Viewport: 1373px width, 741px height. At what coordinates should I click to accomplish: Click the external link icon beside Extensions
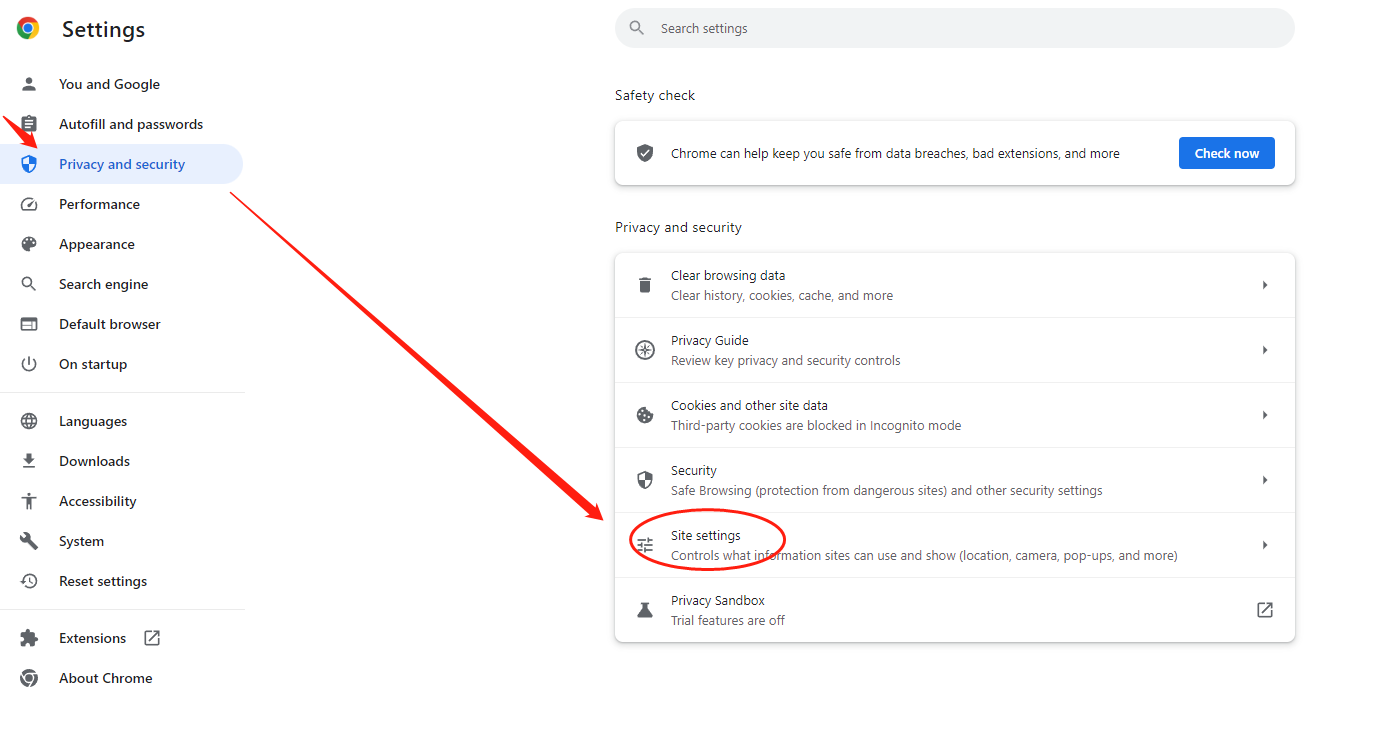(152, 638)
